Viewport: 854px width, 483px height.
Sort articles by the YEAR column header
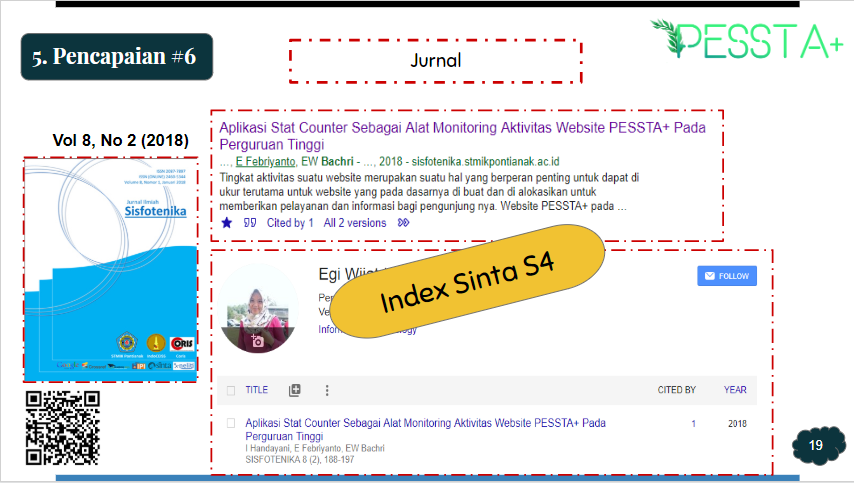735,390
